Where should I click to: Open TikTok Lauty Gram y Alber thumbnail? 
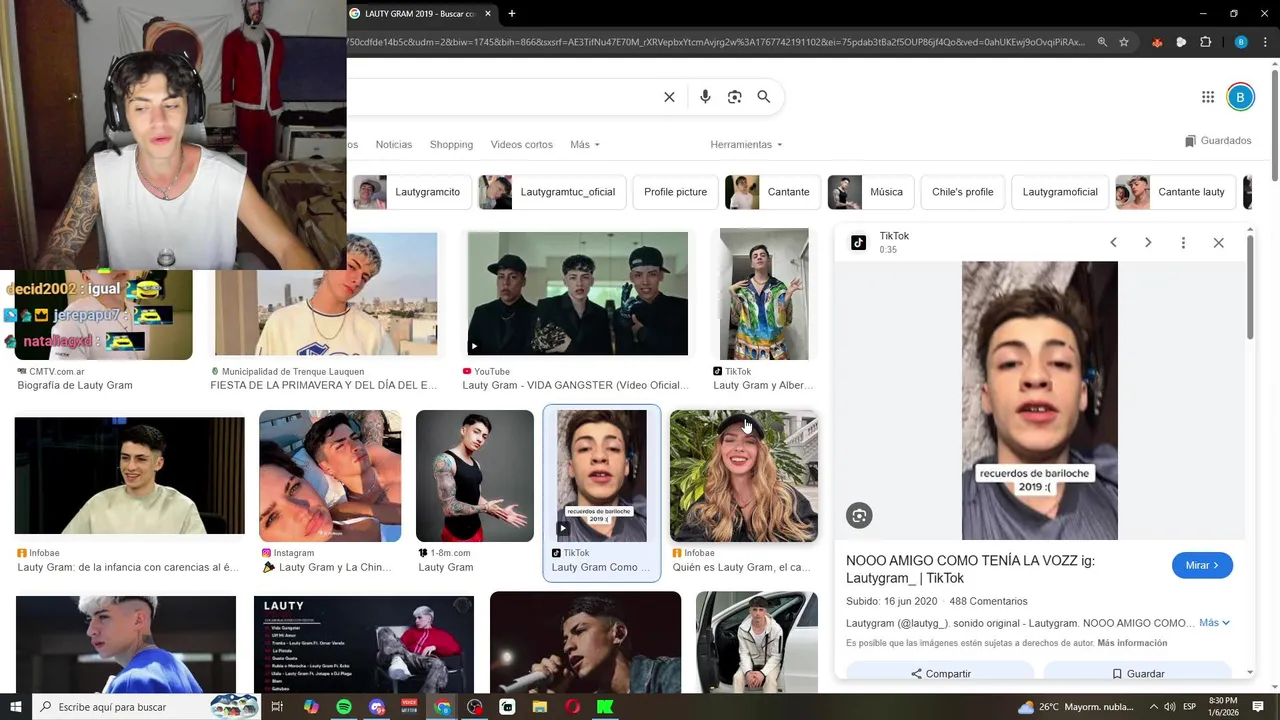764,294
